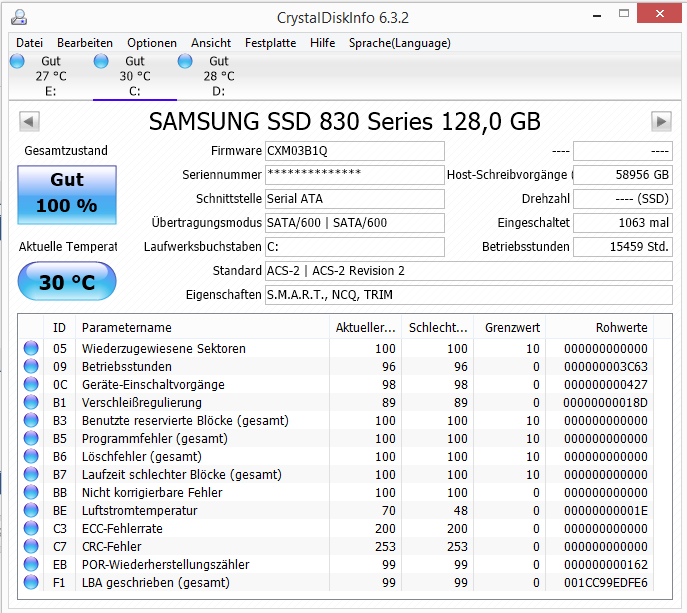
Task: Click status orb of POR-Wiederherstellungszähler row
Action: click(x=31, y=564)
